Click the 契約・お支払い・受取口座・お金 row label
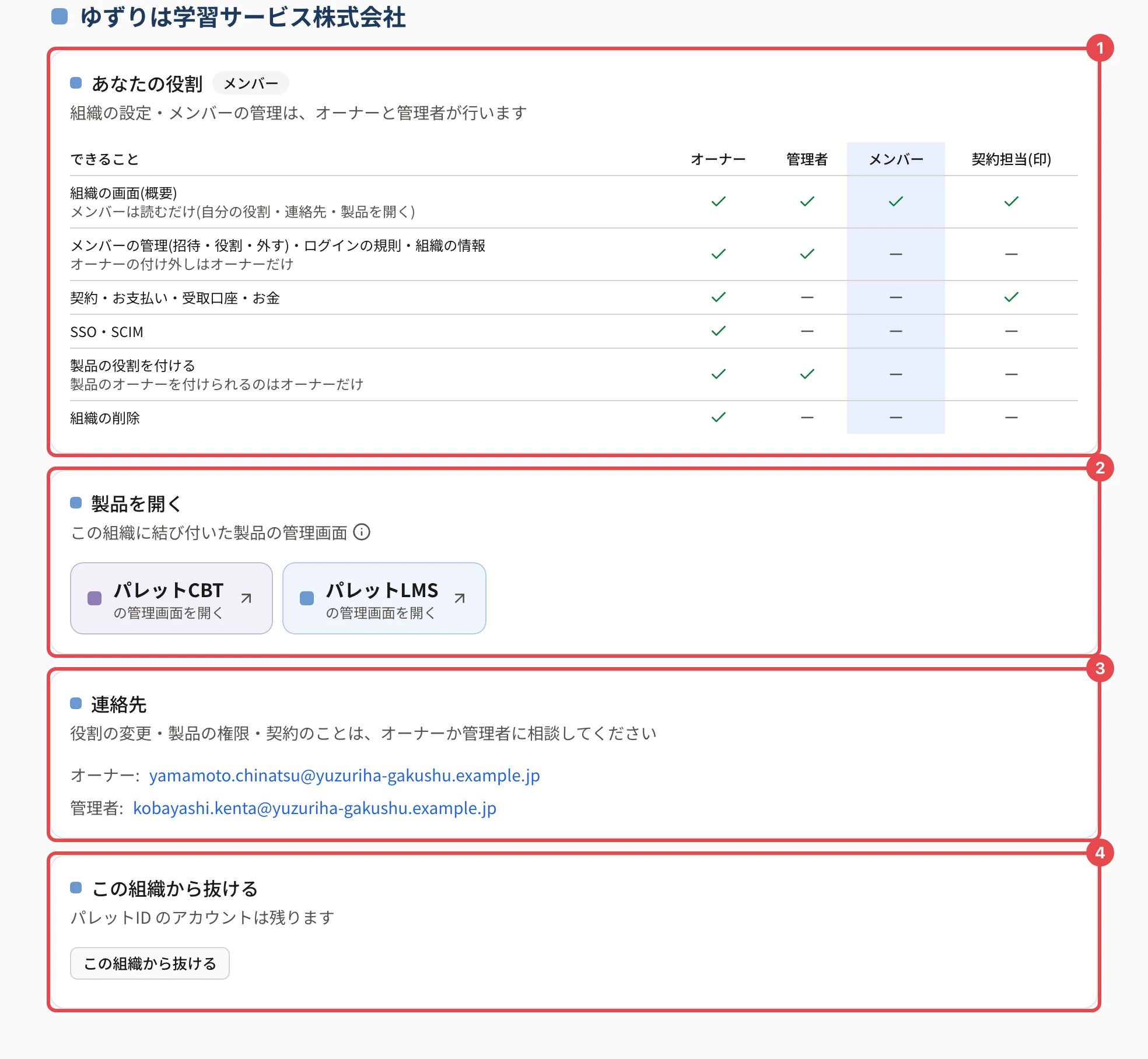This screenshot has height=1059, width=1148. [175, 298]
